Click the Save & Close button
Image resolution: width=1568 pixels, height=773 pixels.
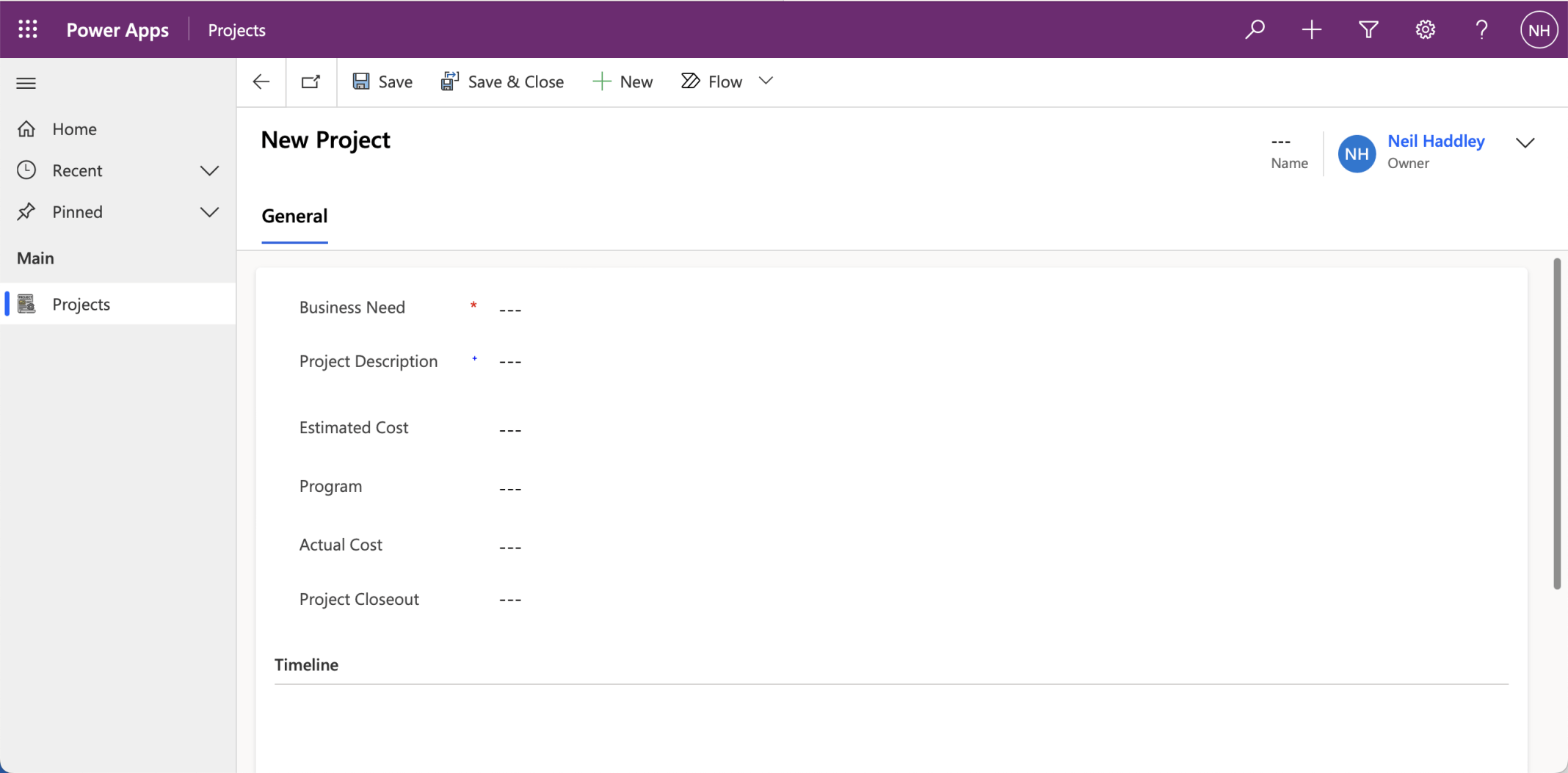click(502, 81)
